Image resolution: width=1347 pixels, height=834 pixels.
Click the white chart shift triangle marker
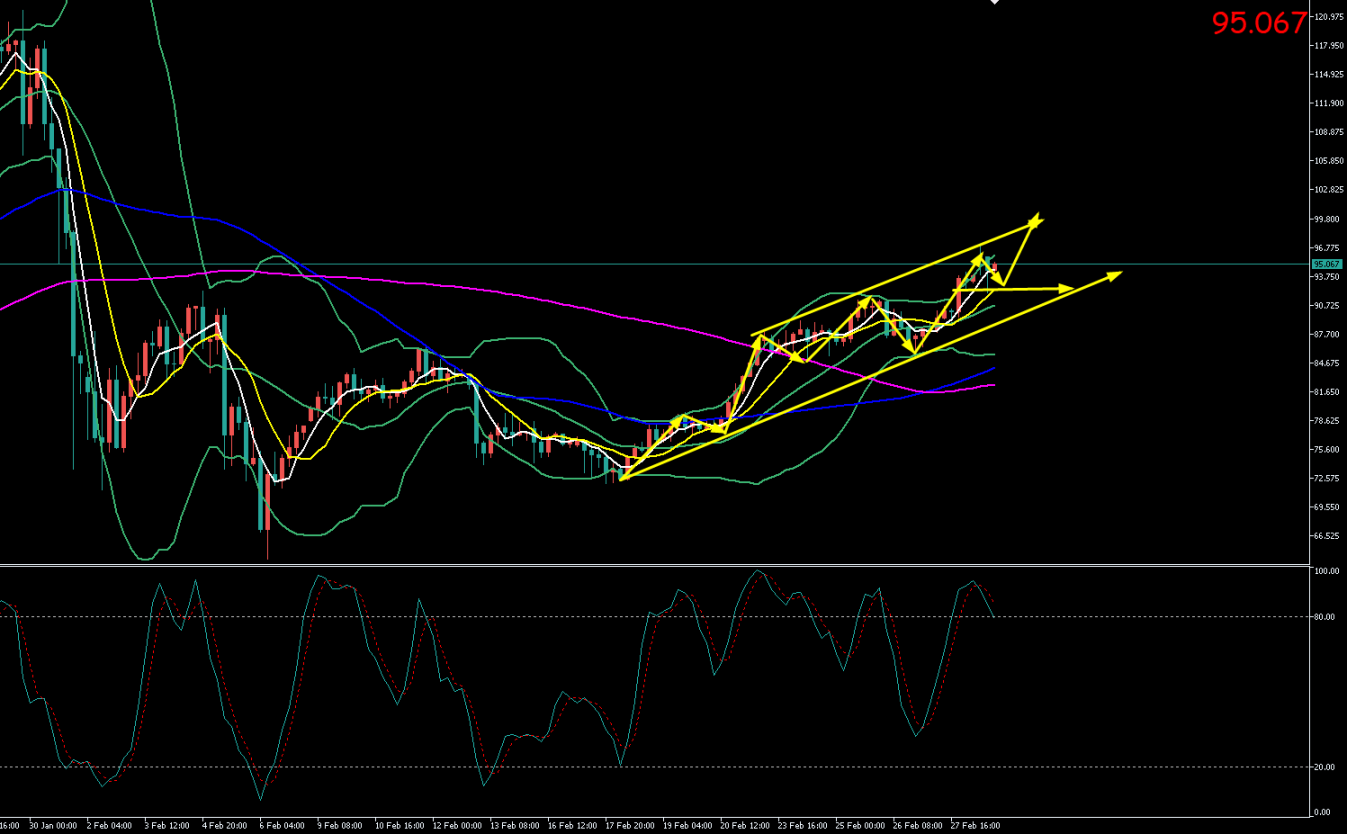[x=995, y=3]
